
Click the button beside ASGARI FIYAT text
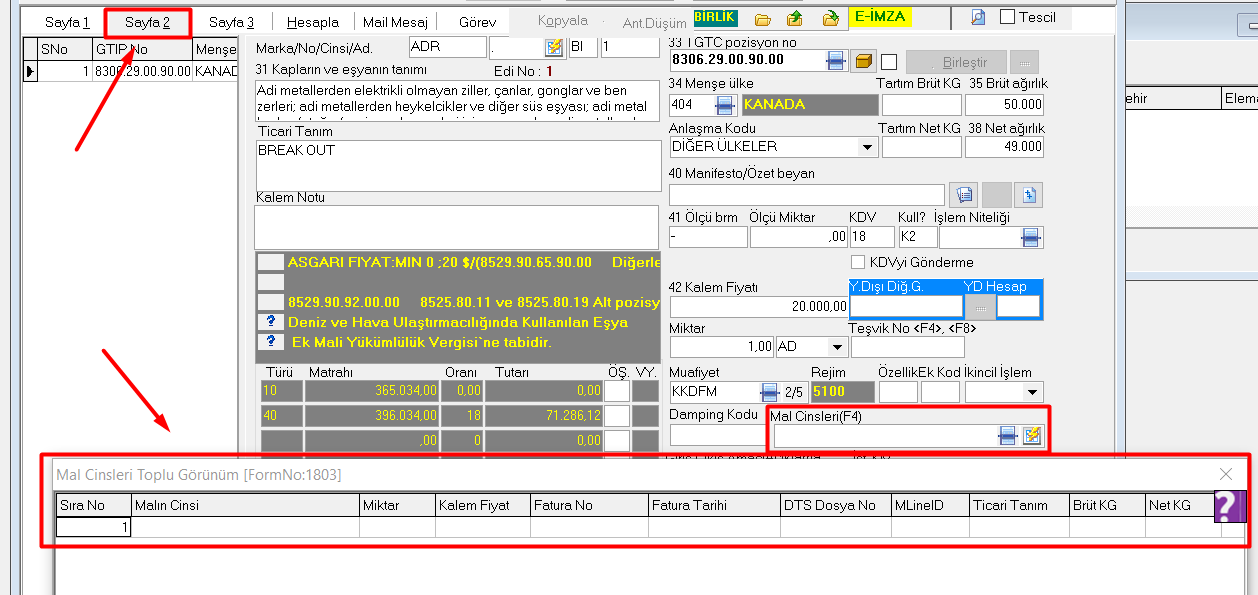click(x=269, y=262)
